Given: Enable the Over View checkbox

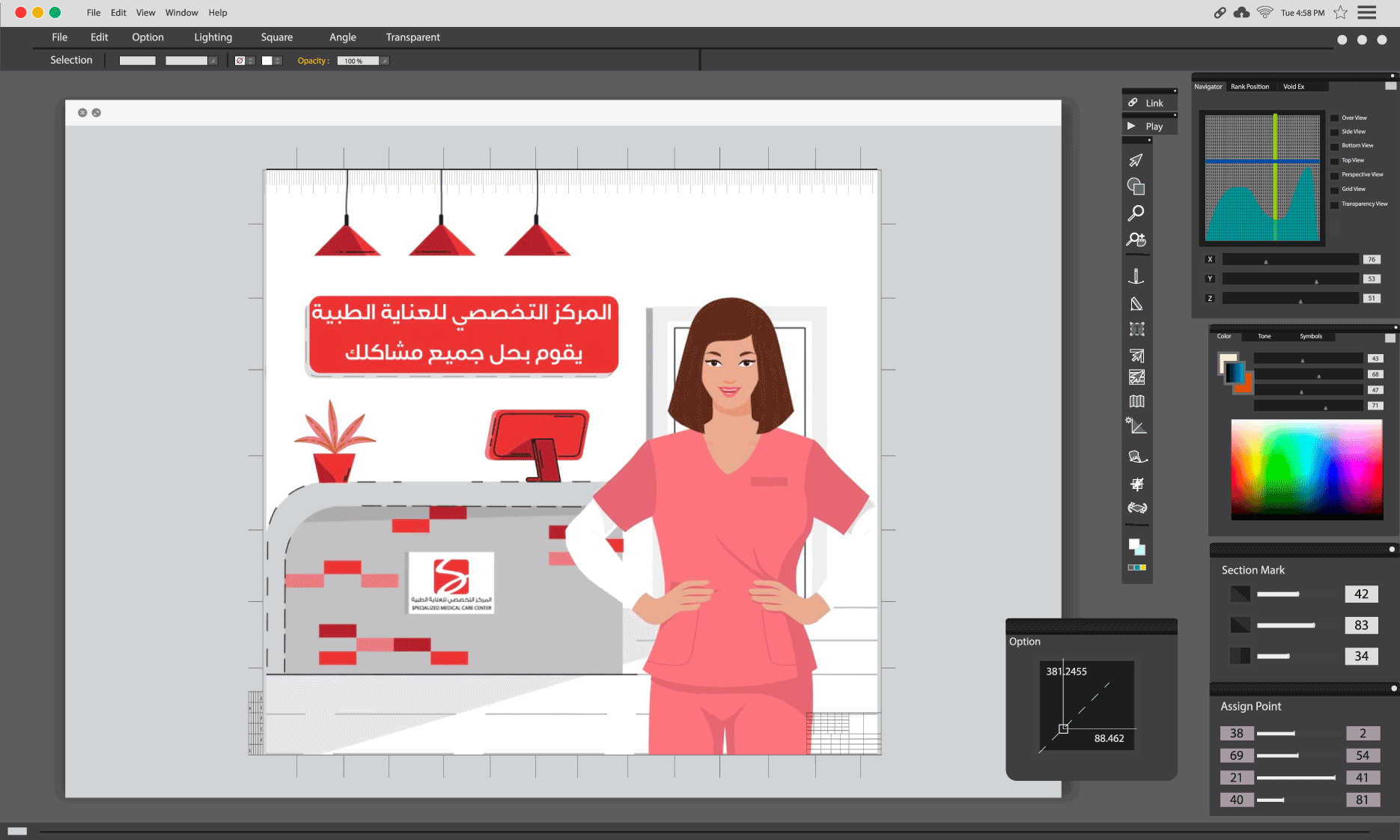Looking at the screenshot, I should click(x=1334, y=118).
